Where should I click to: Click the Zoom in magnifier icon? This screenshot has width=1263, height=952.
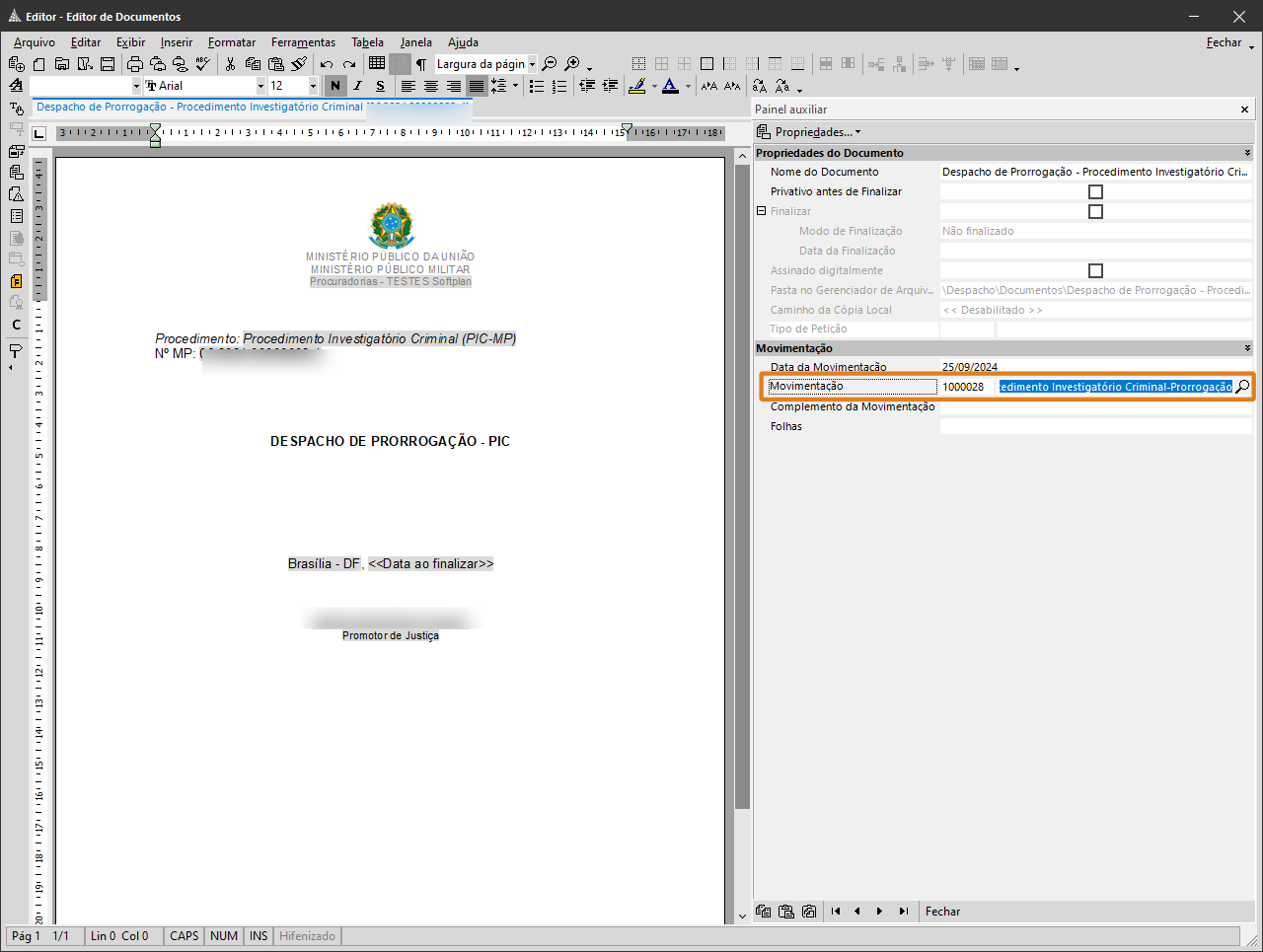[x=572, y=64]
